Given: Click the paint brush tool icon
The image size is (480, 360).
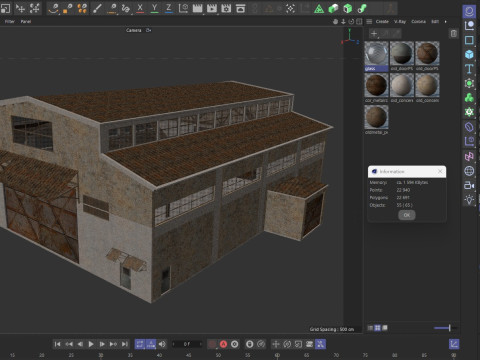Looking at the screenshot, I should click(x=97, y=8).
